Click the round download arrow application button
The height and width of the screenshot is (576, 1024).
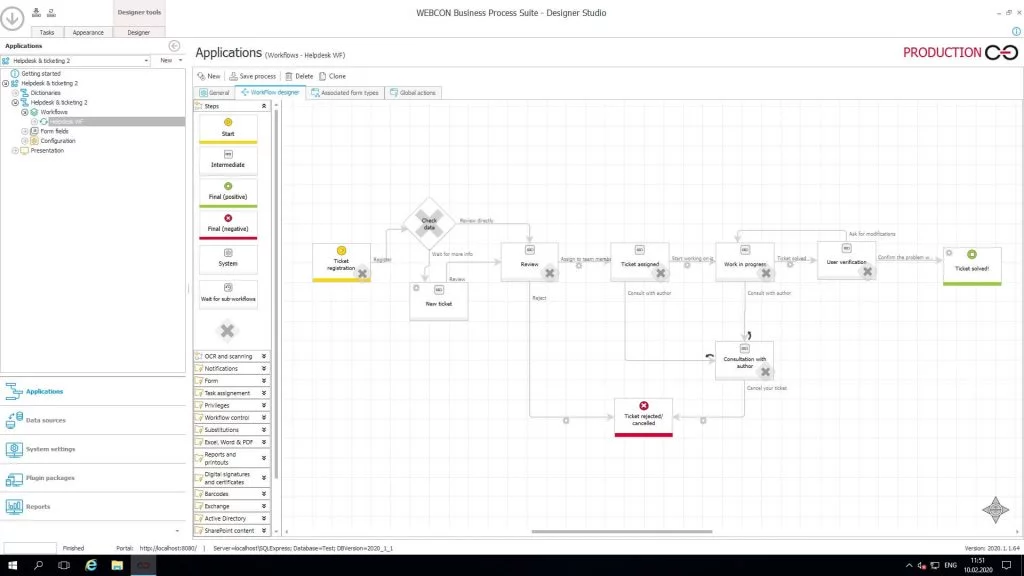[12, 18]
